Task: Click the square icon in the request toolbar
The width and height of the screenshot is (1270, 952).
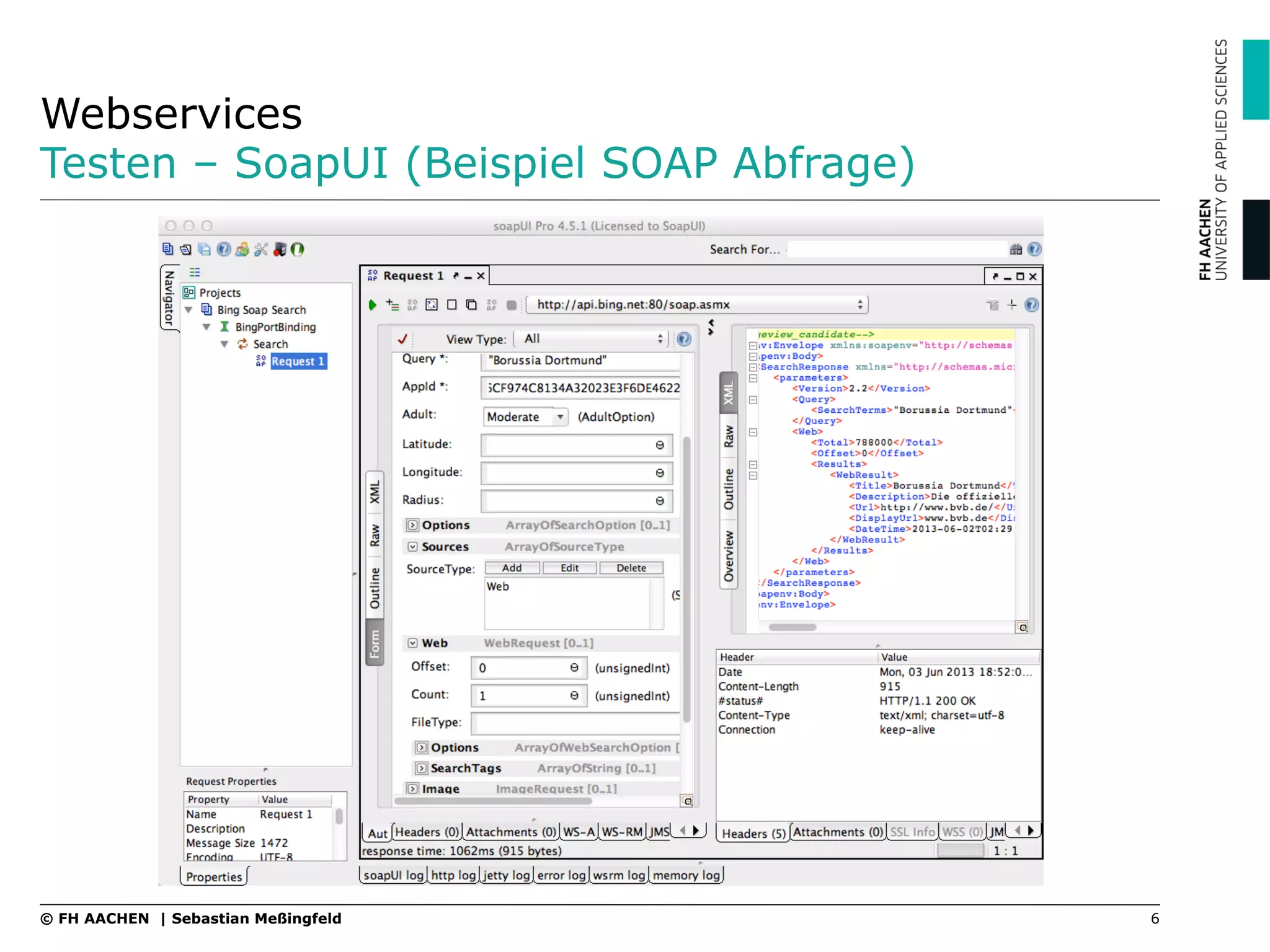Action: (452, 304)
